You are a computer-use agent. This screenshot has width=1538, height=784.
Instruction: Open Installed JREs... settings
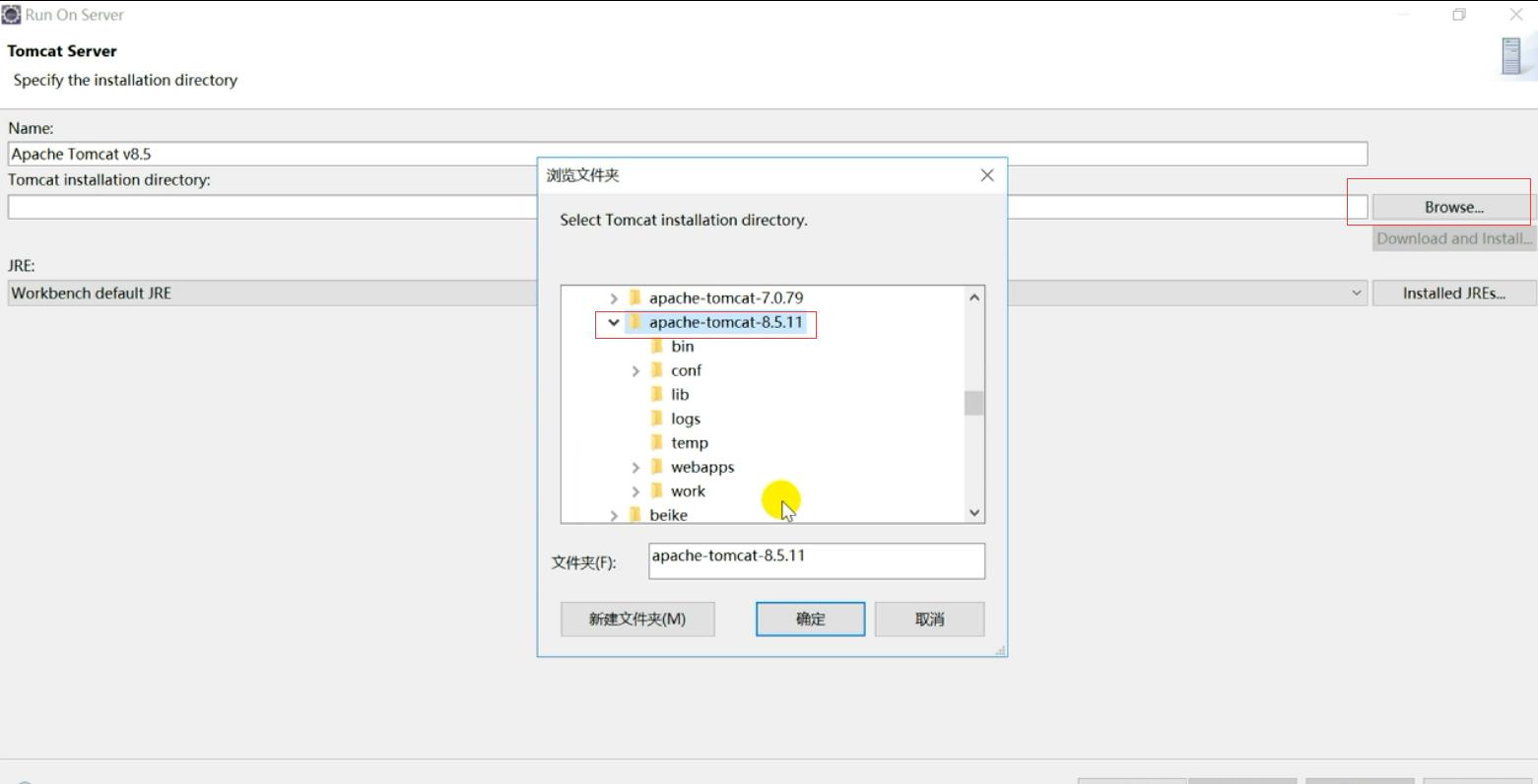click(x=1453, y=293)
